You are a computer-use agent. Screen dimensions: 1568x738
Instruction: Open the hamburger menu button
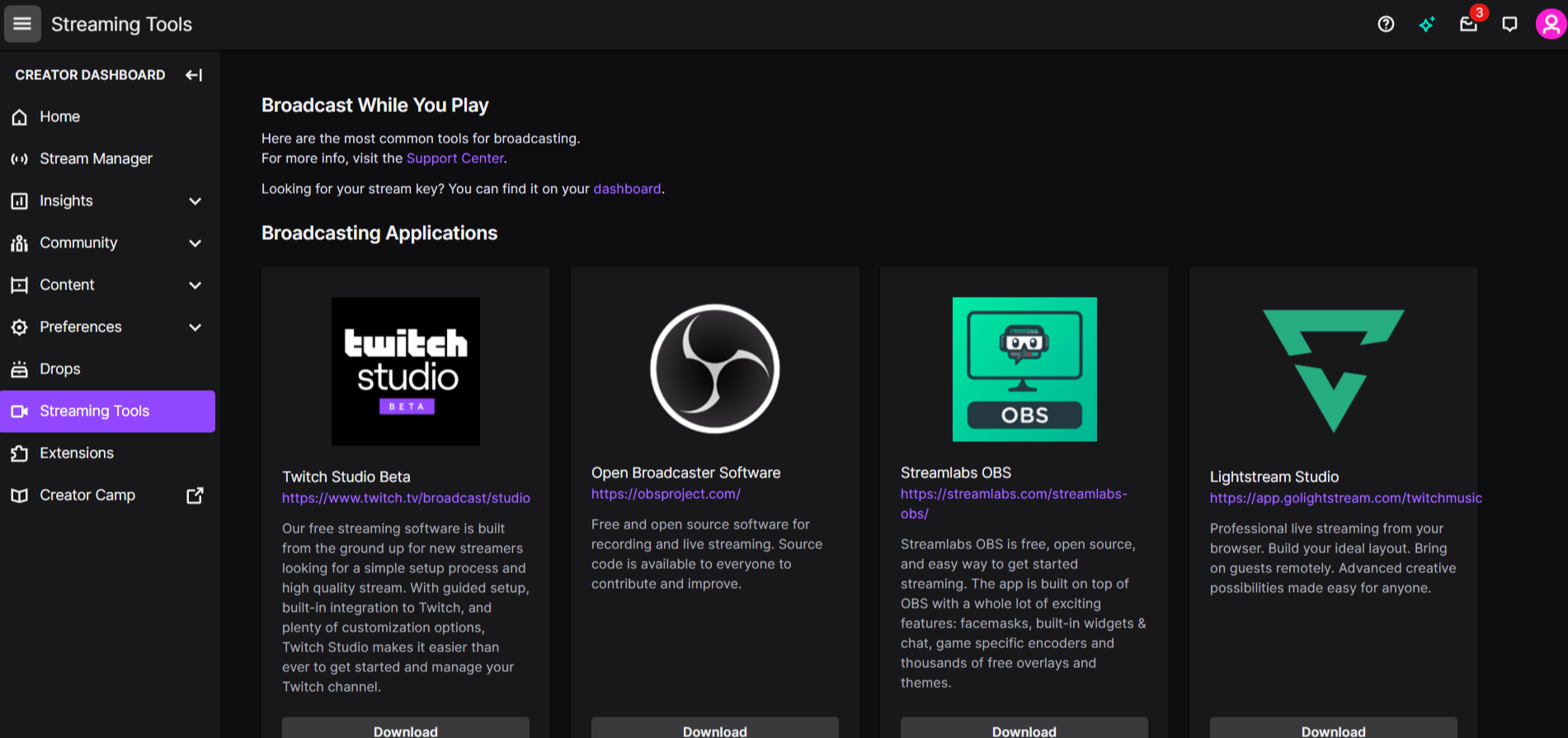22,24
